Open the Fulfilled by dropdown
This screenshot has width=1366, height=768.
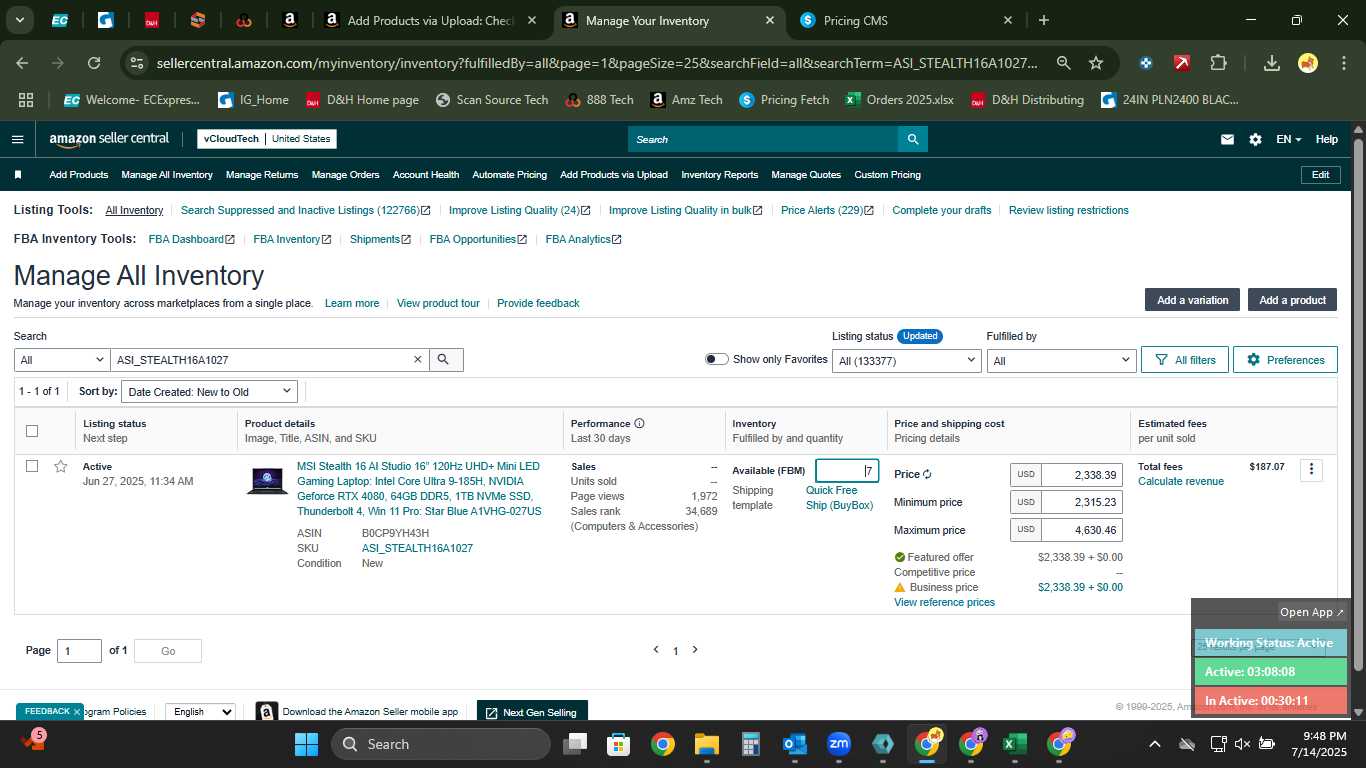click(x=1061, y=361)
